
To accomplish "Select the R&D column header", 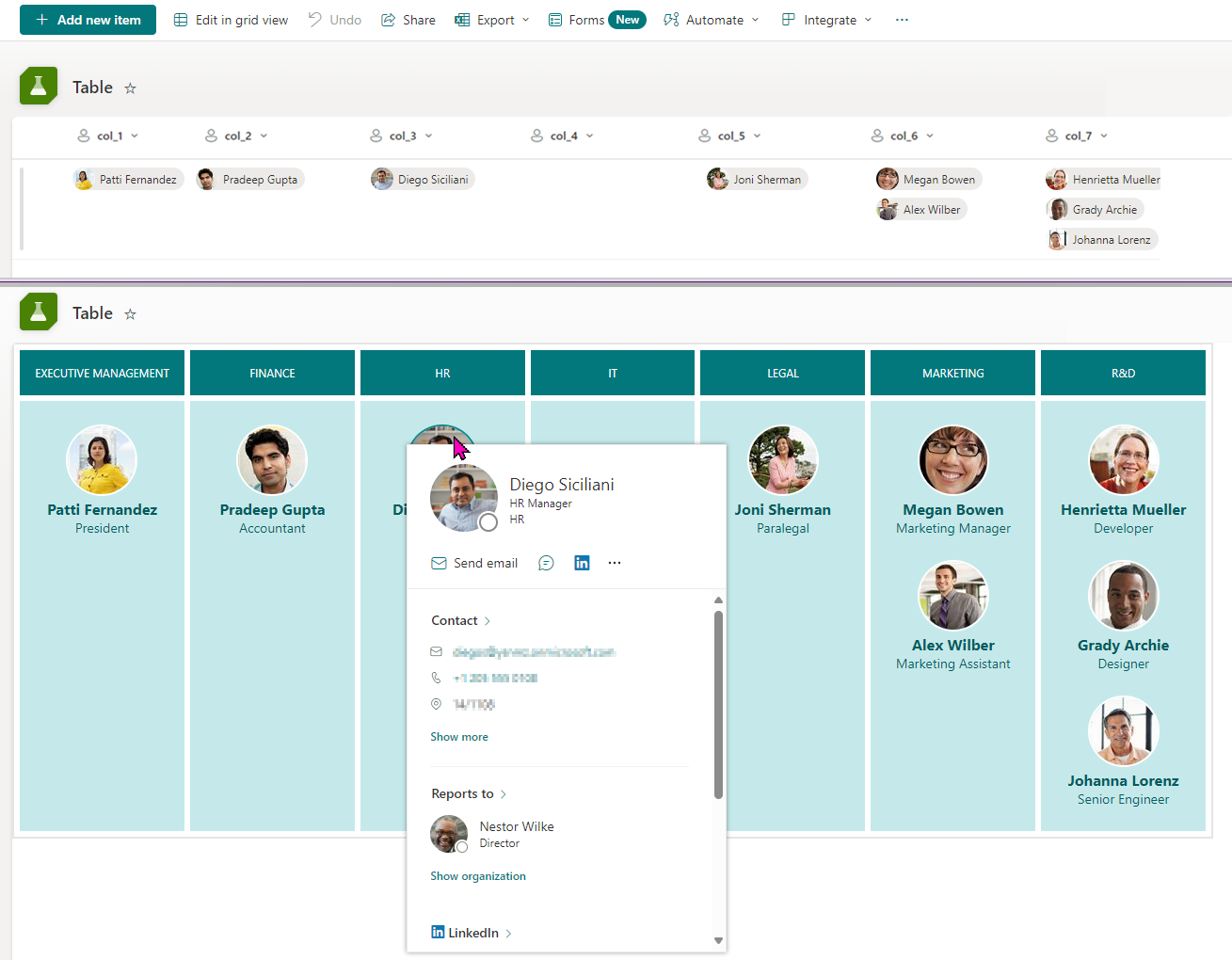I will click(x=1123, y=373).
